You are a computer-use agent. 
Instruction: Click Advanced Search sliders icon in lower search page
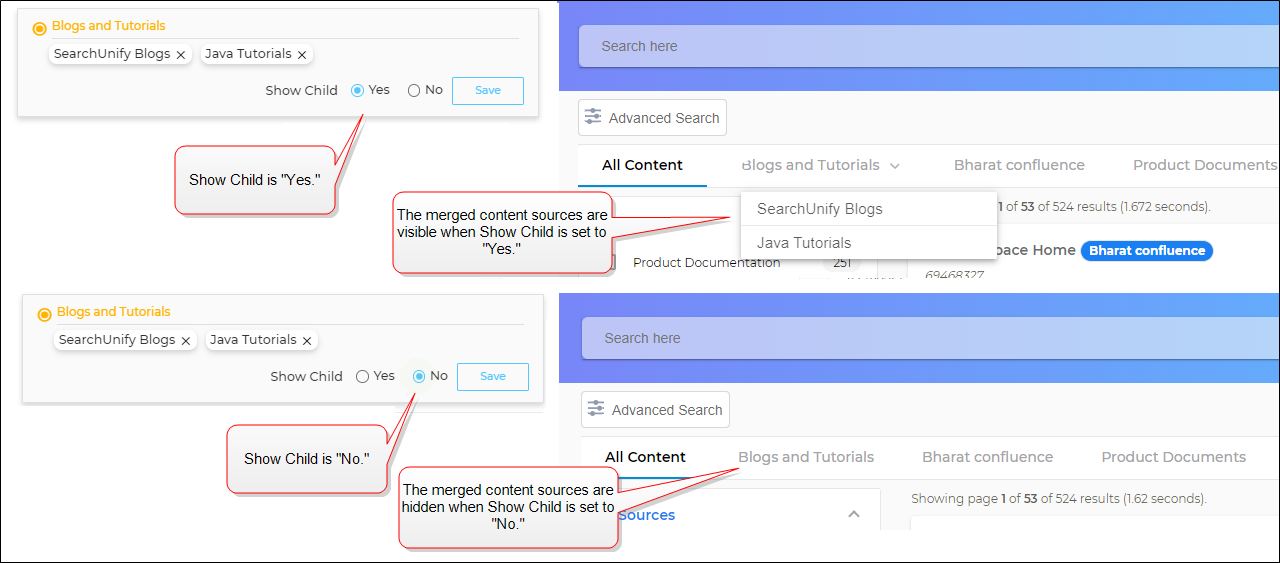pos(596,409)
